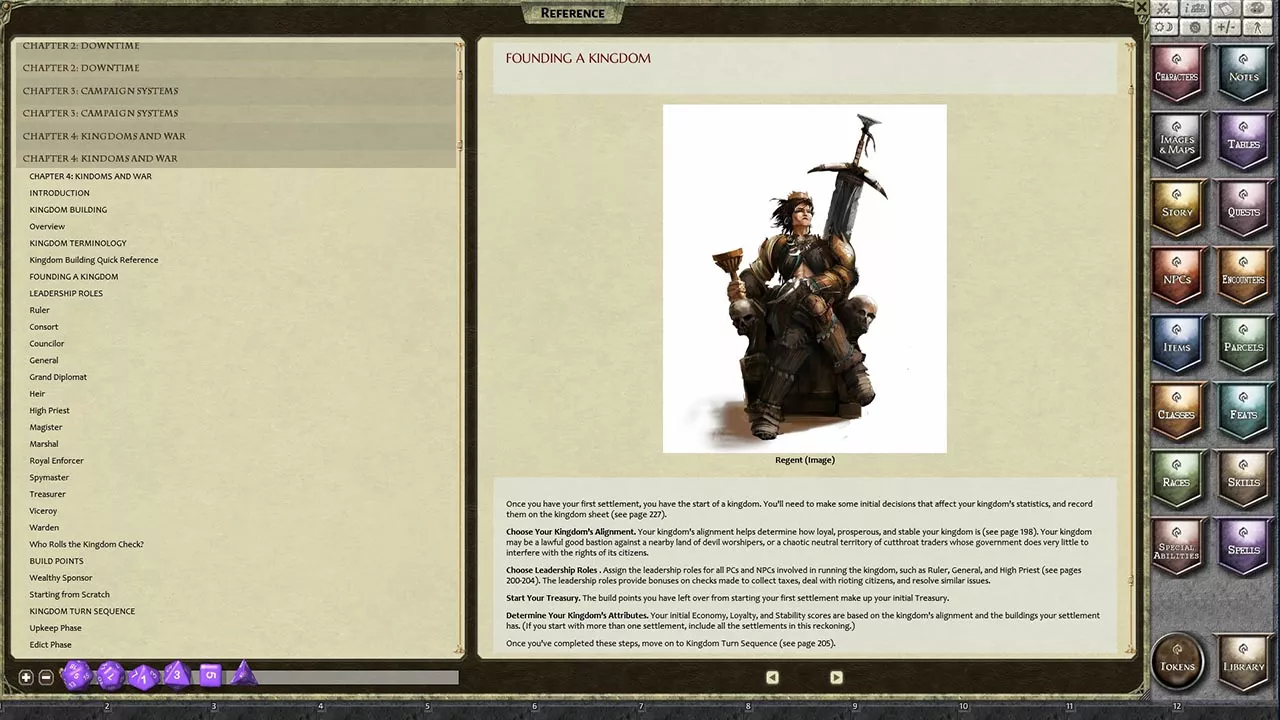
Task: Open the Characters sidebar panel
Action: click(x=1176, y=73)
